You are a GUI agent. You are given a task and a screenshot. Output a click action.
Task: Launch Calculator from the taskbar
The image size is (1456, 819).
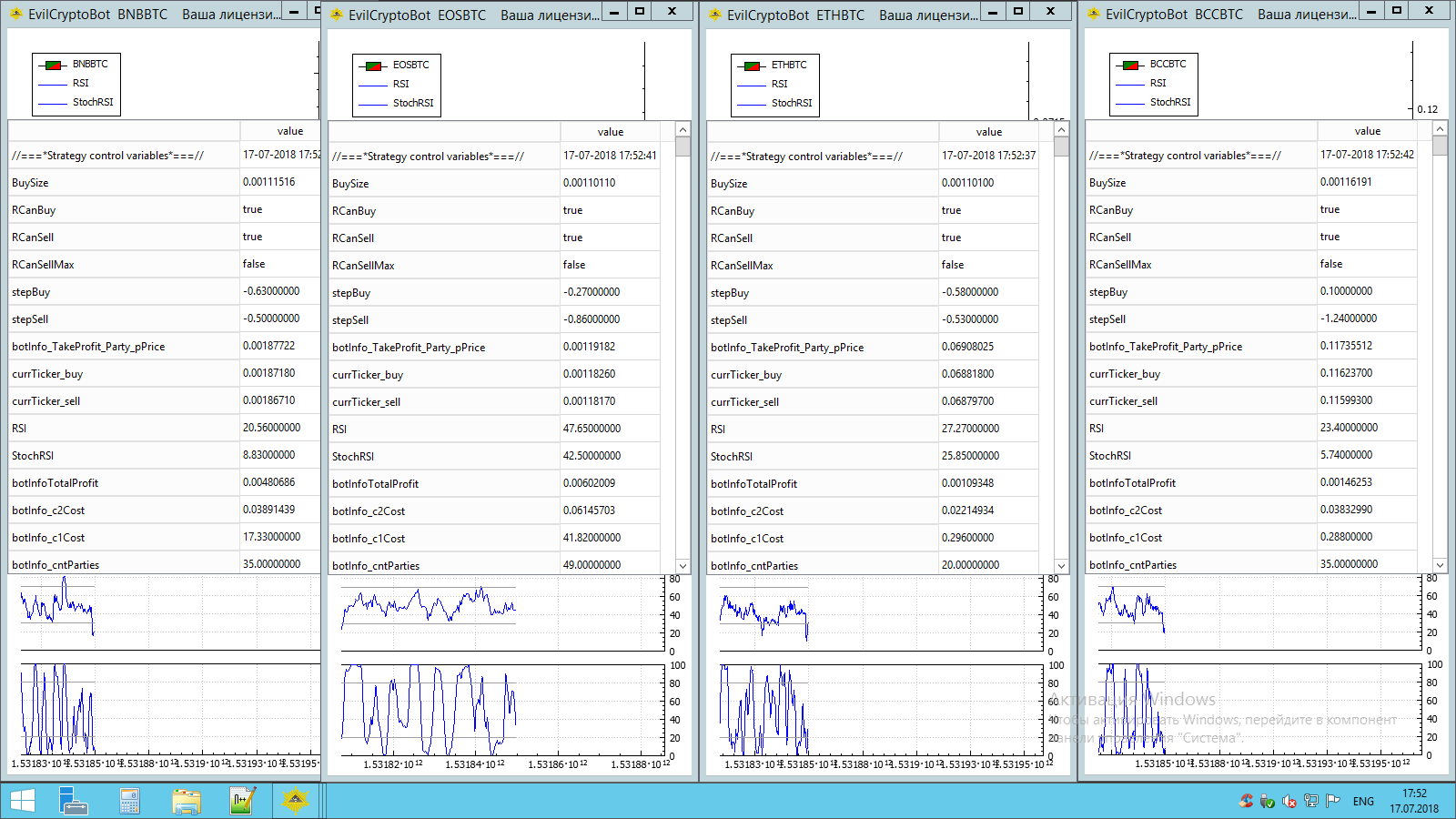(x=129, y=801)
